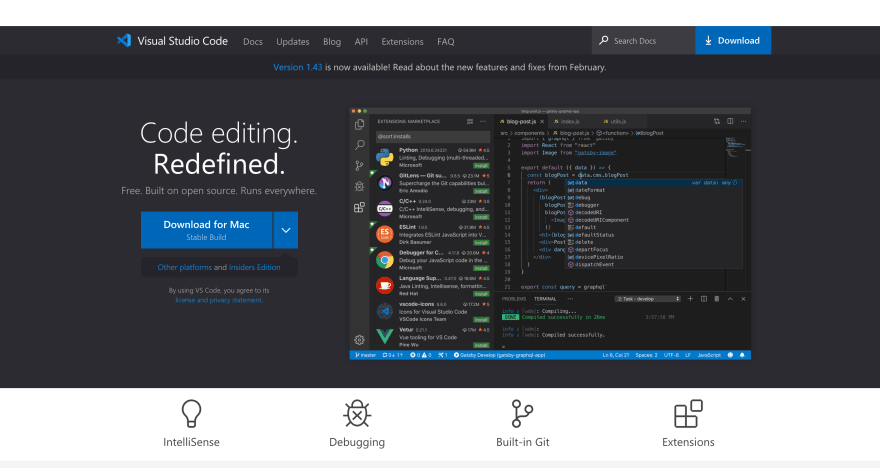Click the IntelliSense lightbulb icon
This screenshot has width=880, height=468.
coord(191,414)
